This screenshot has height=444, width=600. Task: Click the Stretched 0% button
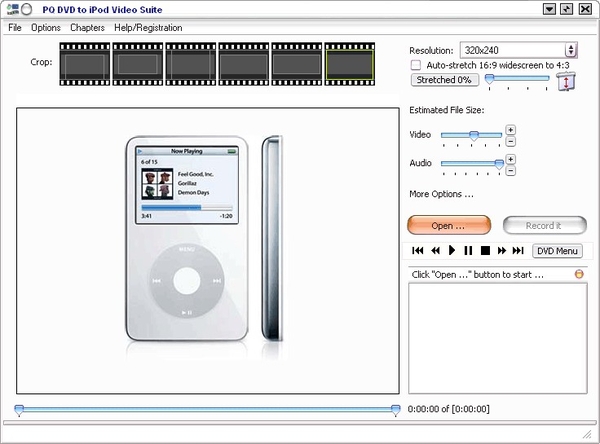pyautogui.click(x=443, y=80)
